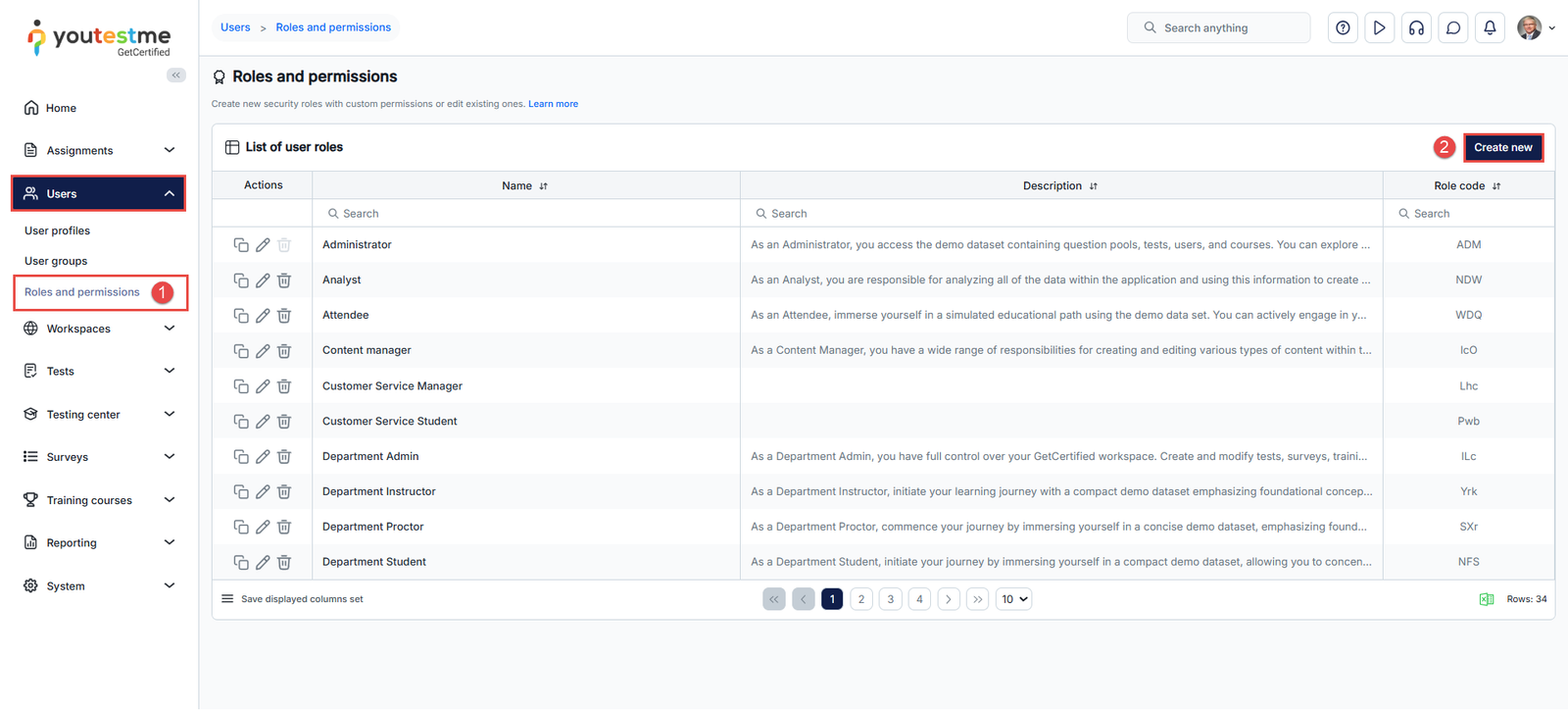This screenshot has height=710, width=1568.
Task: Open the notifications bell icon
Action: tap(1490, 28)
